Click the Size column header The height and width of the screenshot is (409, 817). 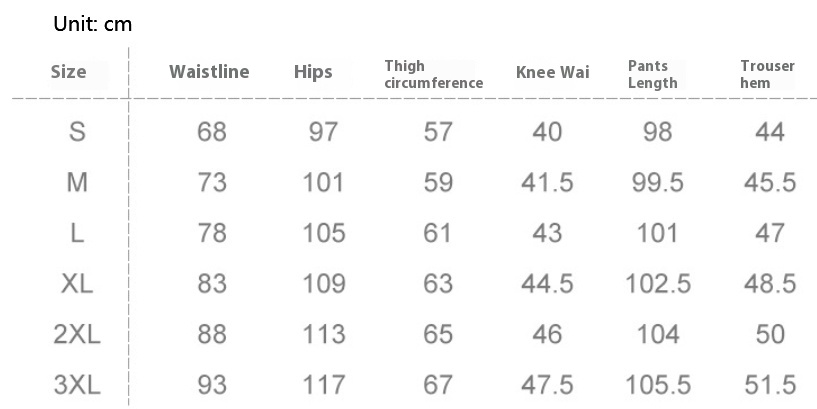point(68,72)
